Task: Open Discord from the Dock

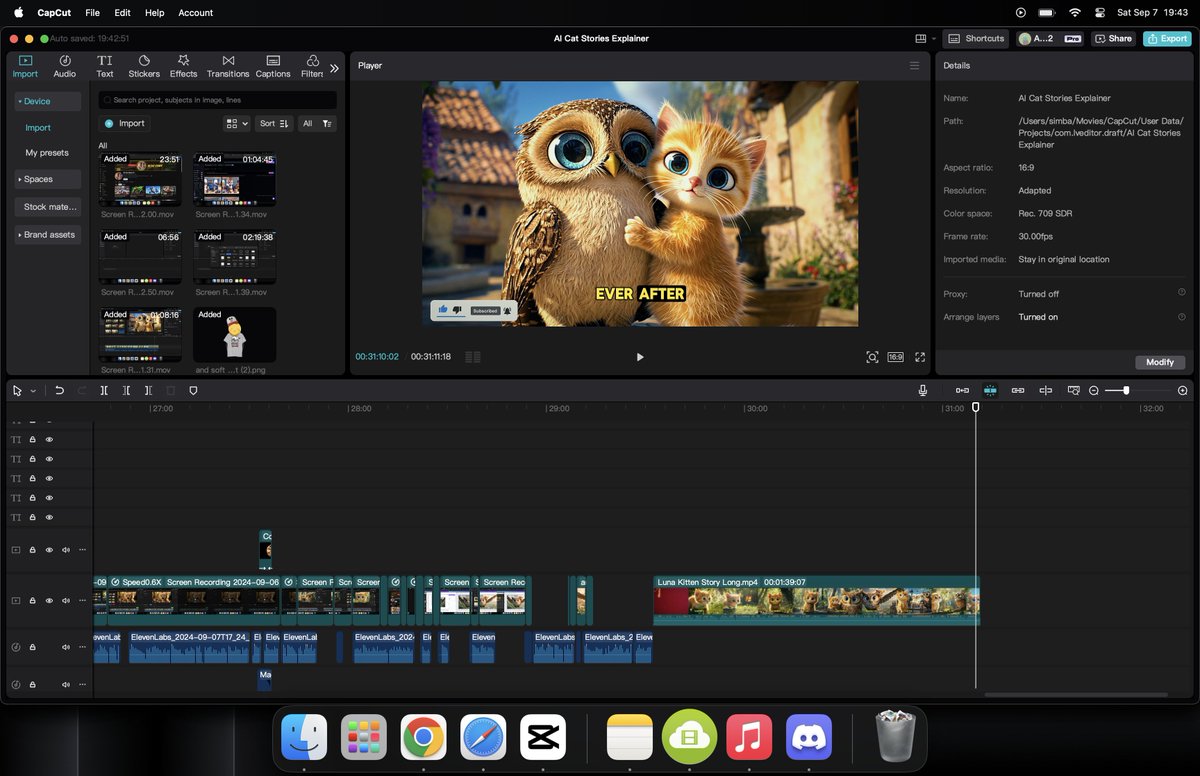Action: (x=809, y=738)
